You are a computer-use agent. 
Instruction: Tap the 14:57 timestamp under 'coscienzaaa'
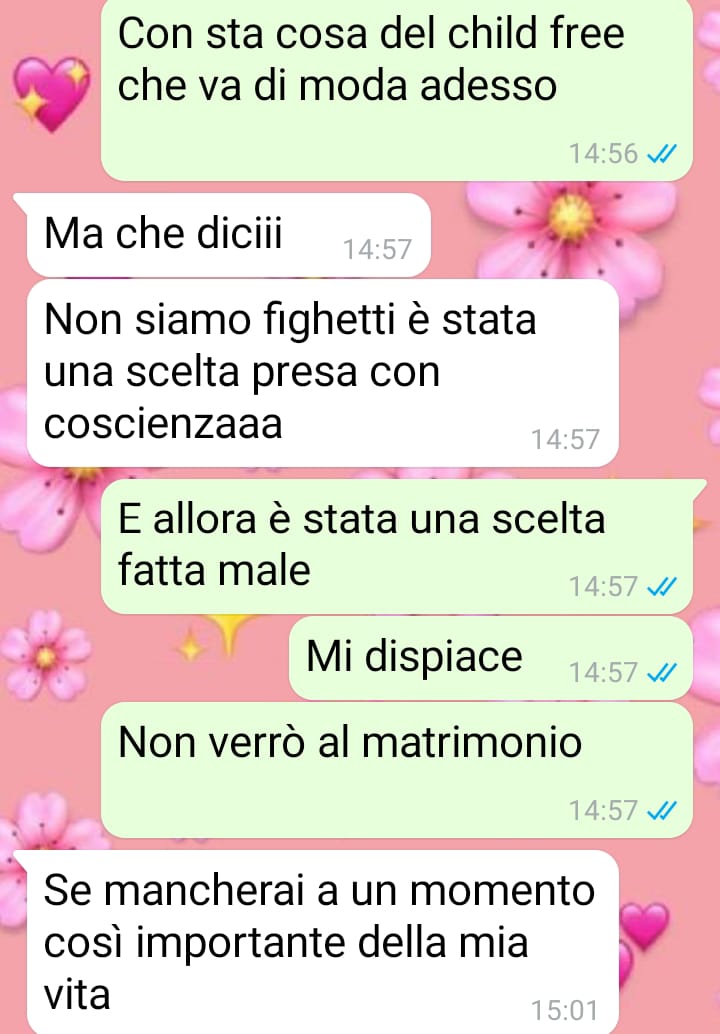[x=566, y=439]
